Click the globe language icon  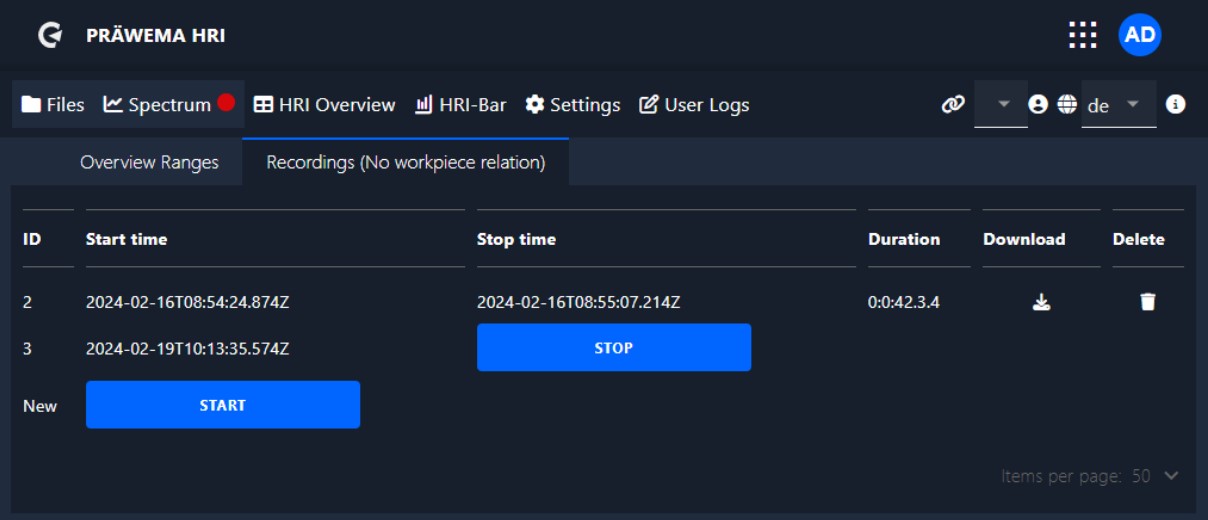click(1067, 104)
